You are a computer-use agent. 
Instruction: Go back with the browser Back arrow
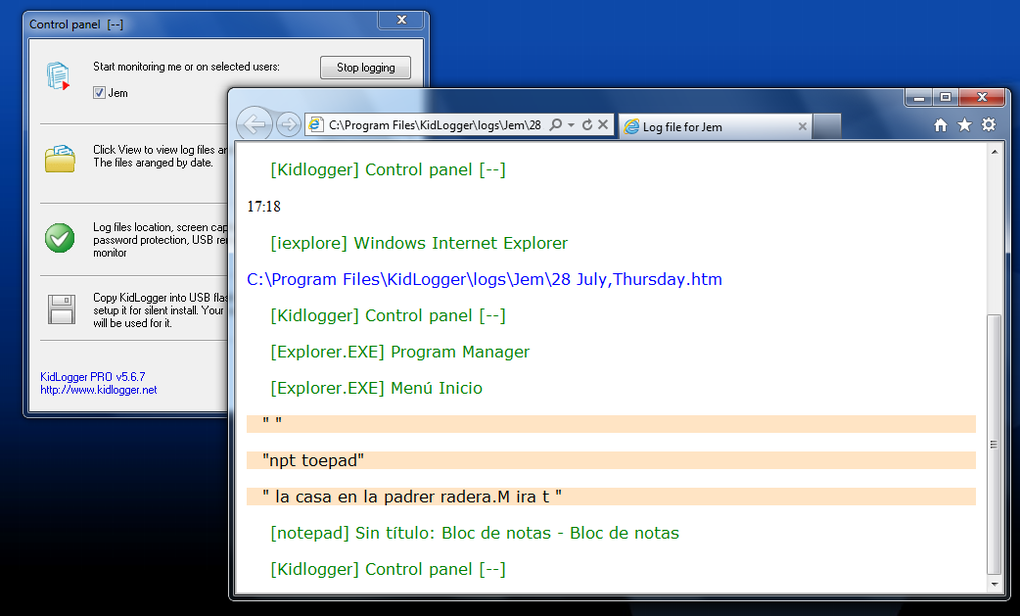pos(254,124)
